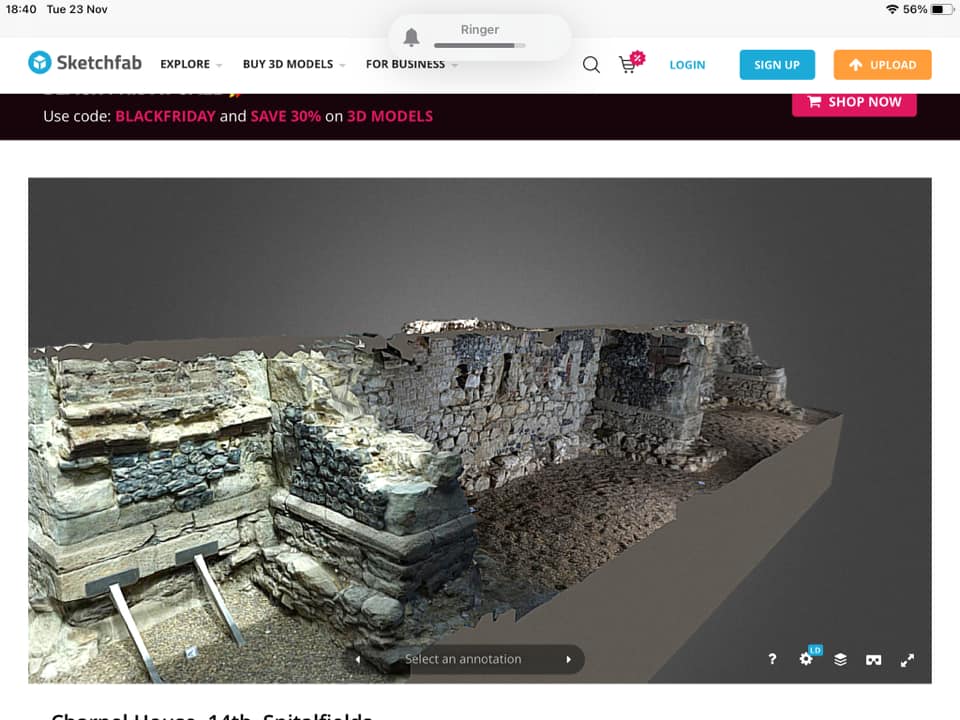
Task: Click the Shop Now button
Action: pos(854,102)
